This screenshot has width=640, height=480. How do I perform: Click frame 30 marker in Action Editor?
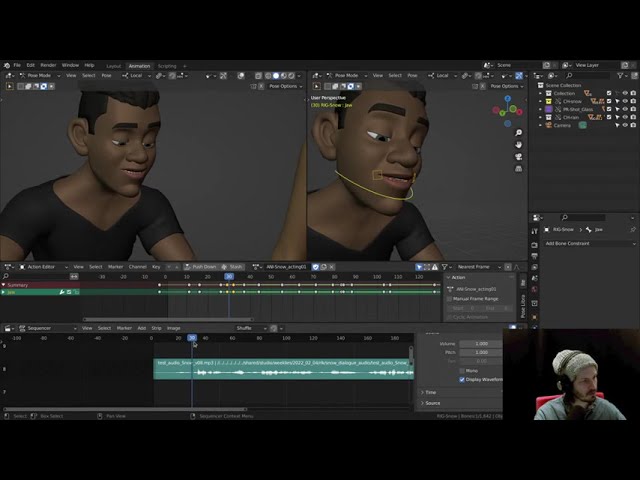coord(229,277)
